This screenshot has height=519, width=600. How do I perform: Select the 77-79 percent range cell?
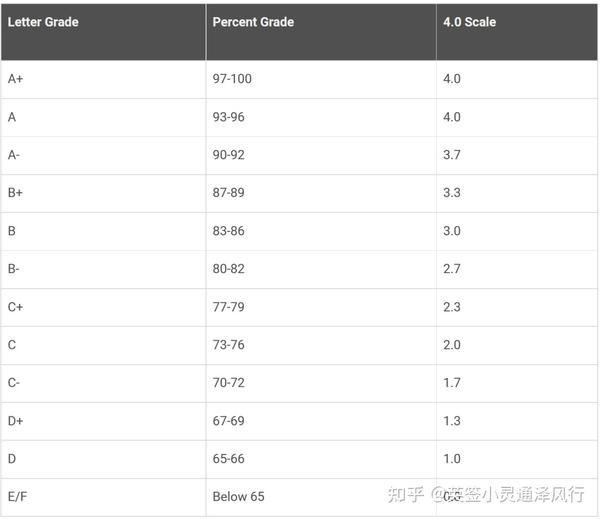(x=229, y=307)
